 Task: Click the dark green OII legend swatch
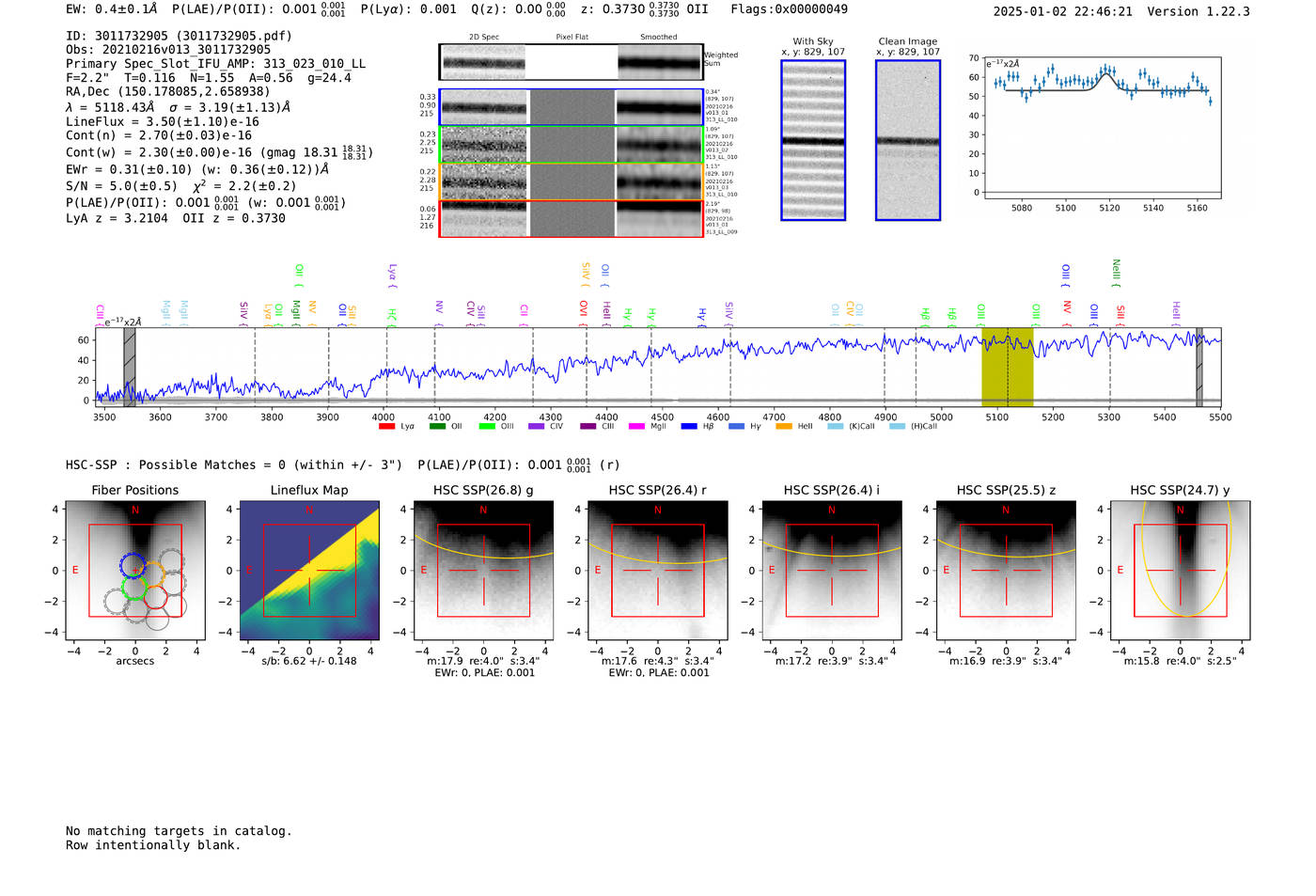point(437,426)
